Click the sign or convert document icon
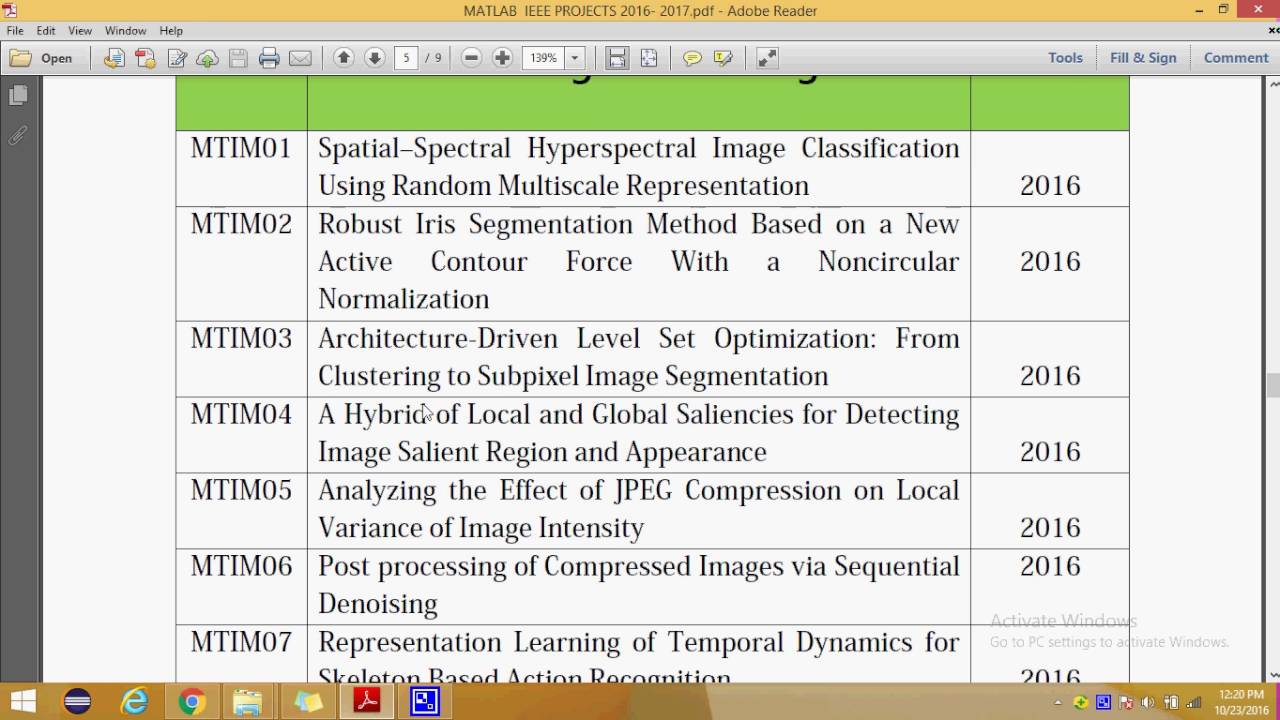The height and width of the screenshot is (720, 1280). click(114, 58)
